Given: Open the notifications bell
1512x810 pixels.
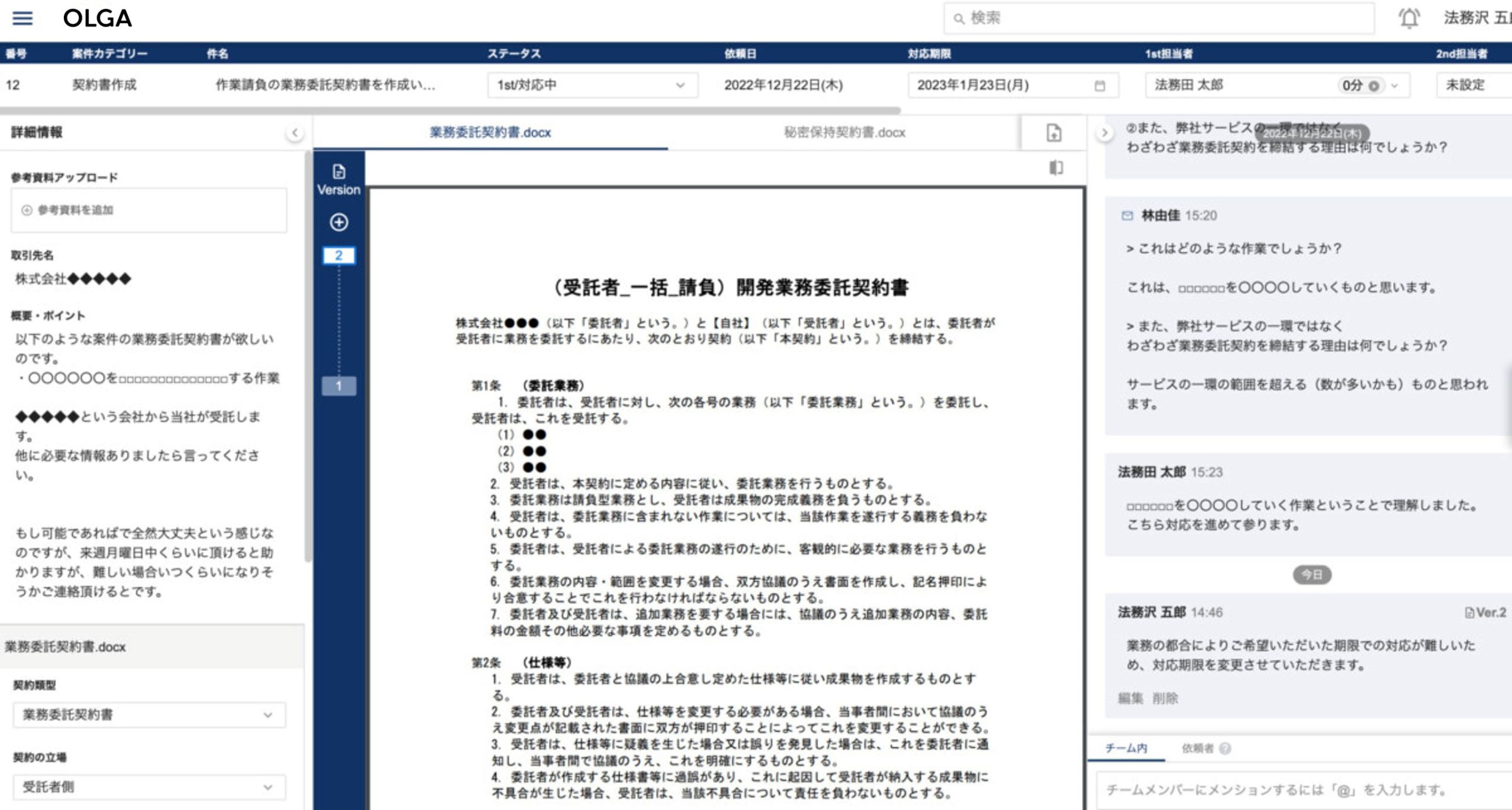Looking at the screenshot, I should (x=1409, y=18).
